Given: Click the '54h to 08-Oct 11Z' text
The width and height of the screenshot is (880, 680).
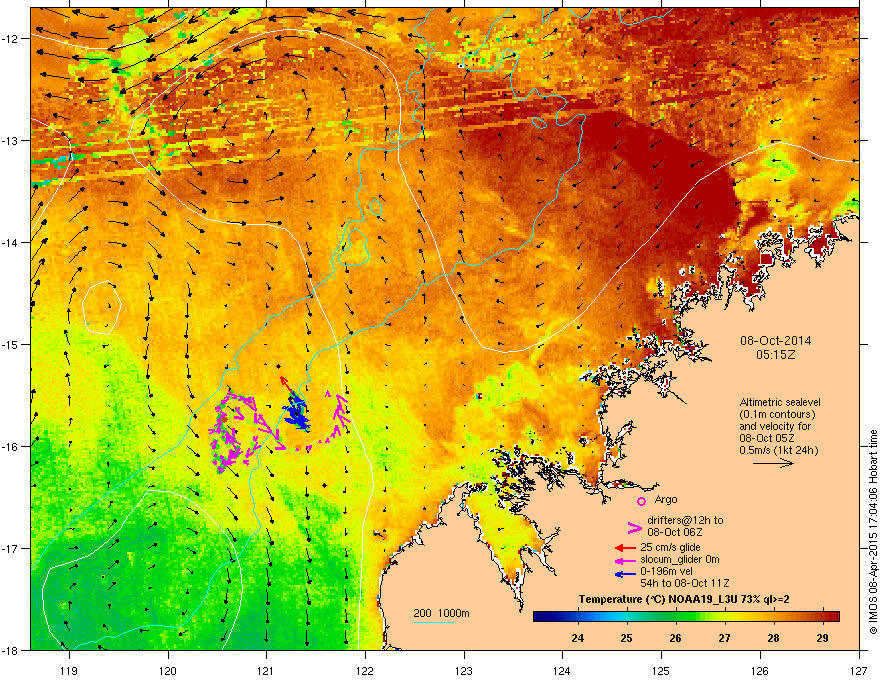Looking at the screenshot, I should pos(685,583).
